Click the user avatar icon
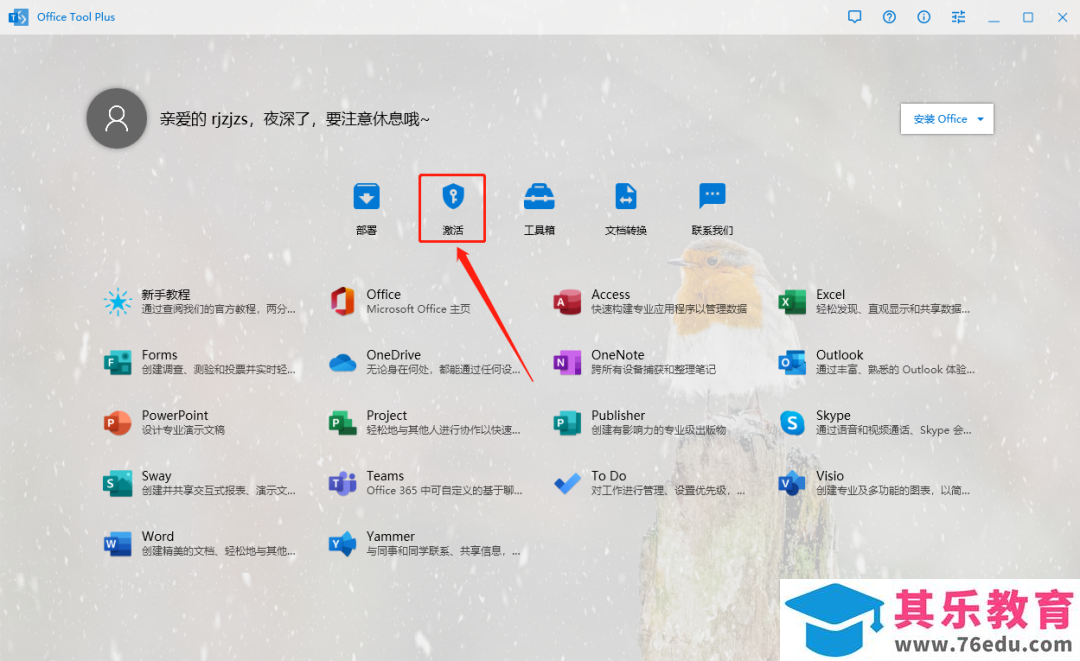 coord(116,118)
